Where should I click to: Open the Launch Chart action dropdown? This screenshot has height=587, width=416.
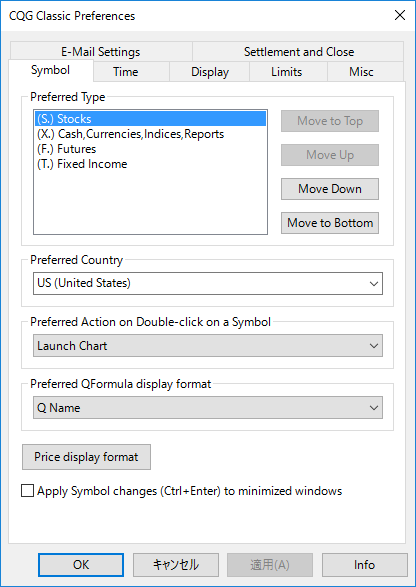coord(208,346)
